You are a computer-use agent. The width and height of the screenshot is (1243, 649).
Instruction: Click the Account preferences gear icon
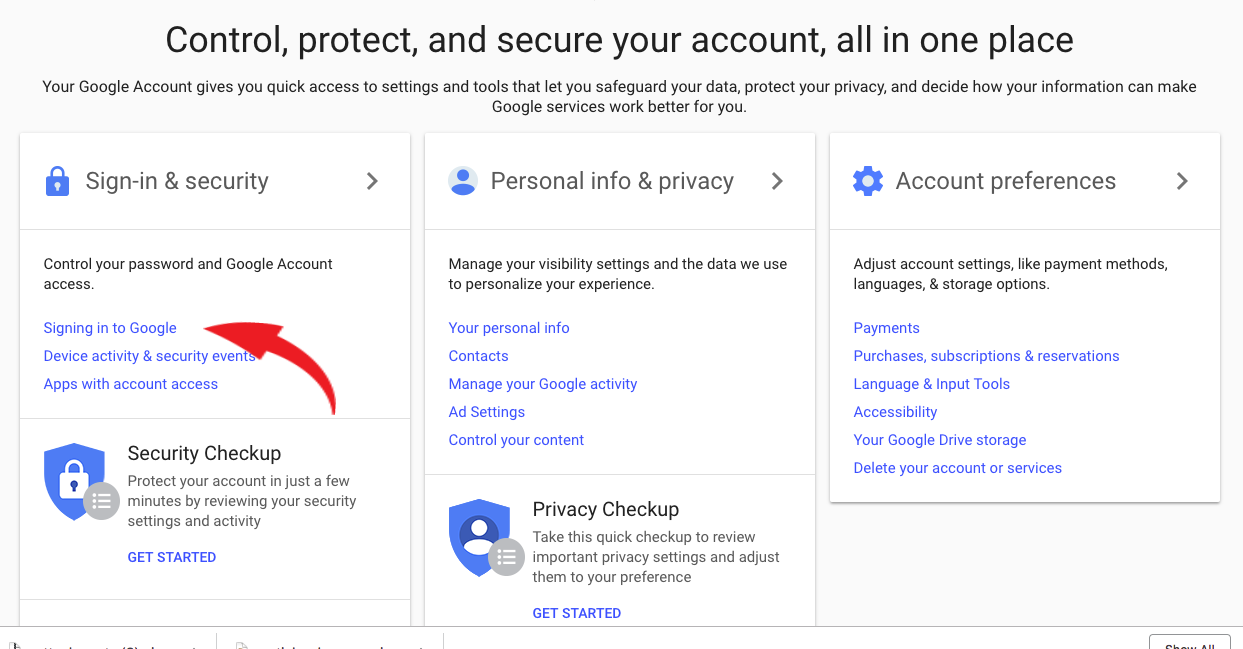pos(868,181)
